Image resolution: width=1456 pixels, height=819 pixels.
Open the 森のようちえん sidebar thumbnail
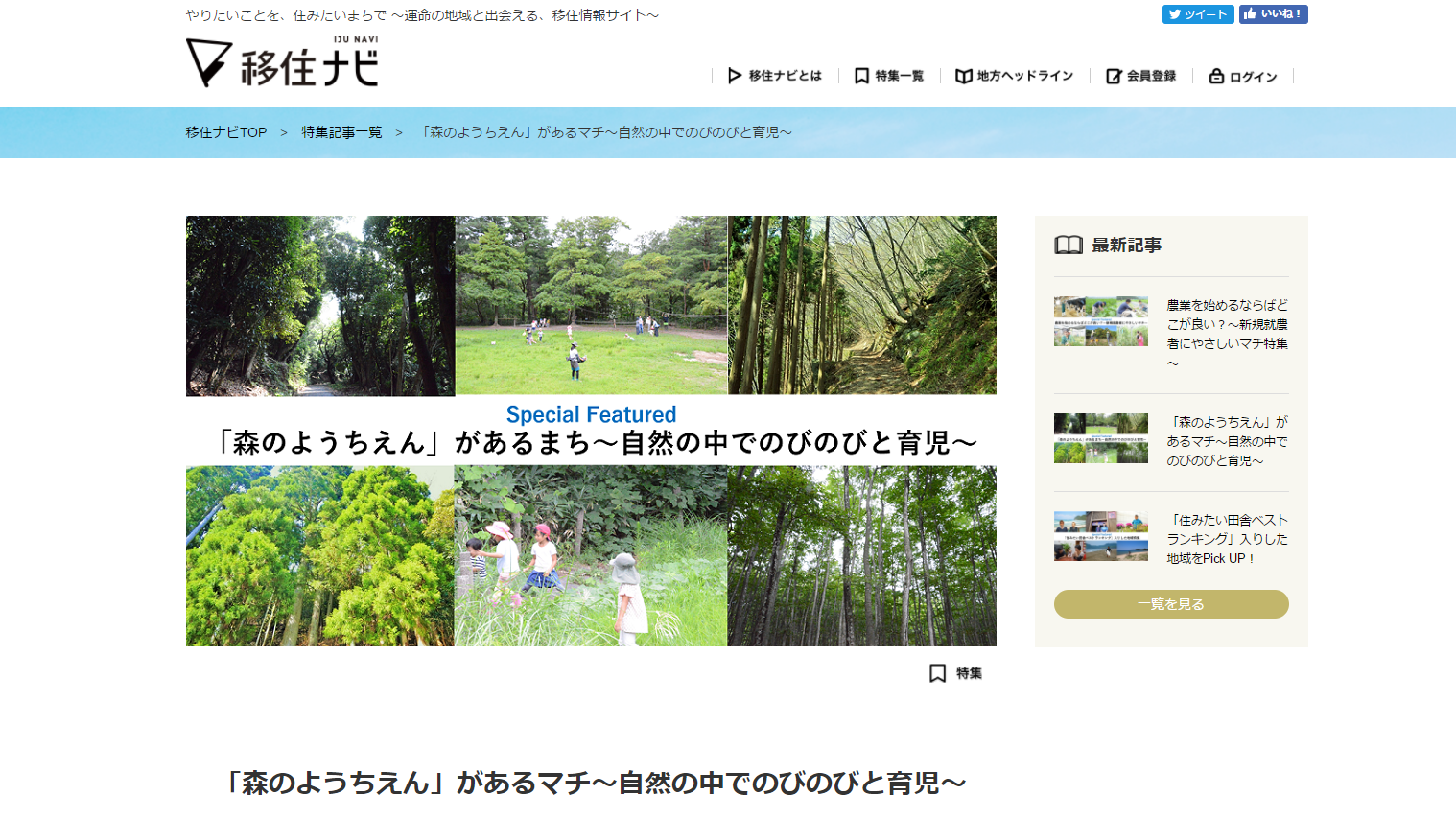1100,438
